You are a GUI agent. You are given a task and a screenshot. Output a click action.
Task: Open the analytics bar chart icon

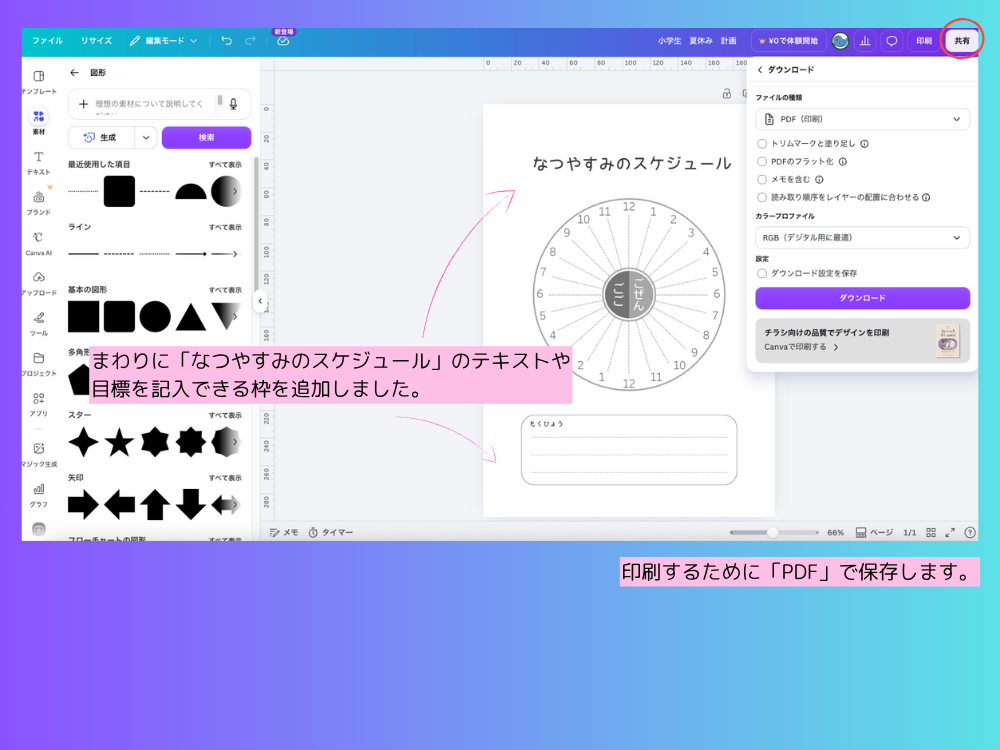click(865, 41)
